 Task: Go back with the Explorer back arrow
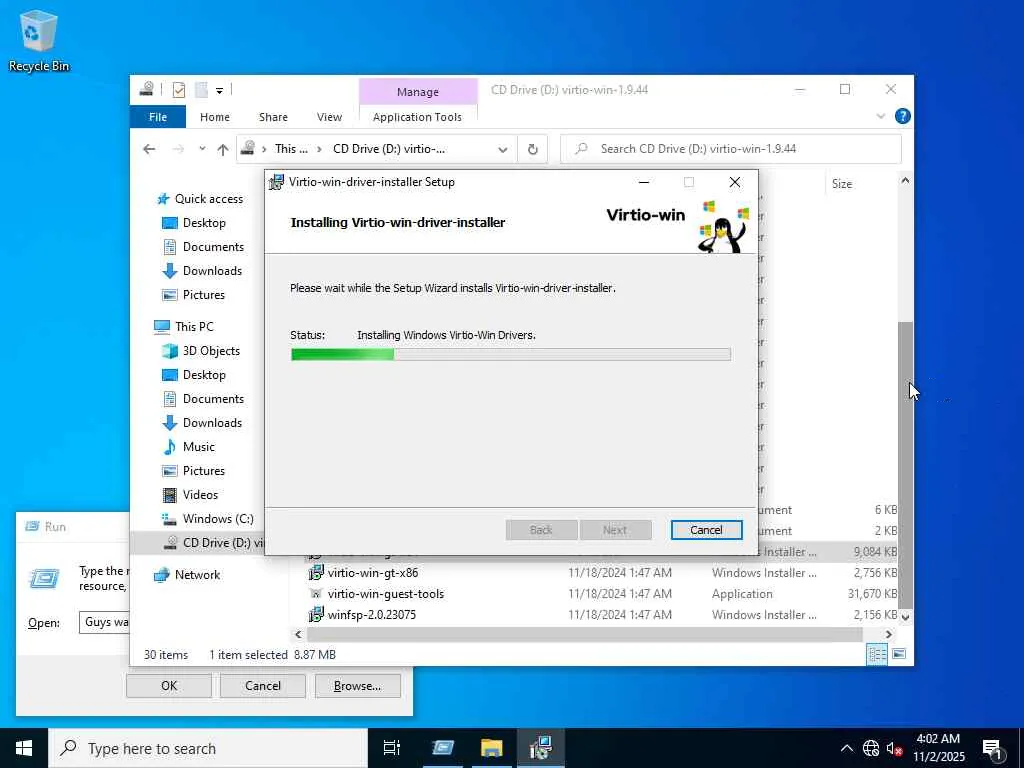(x=149, y=149)
